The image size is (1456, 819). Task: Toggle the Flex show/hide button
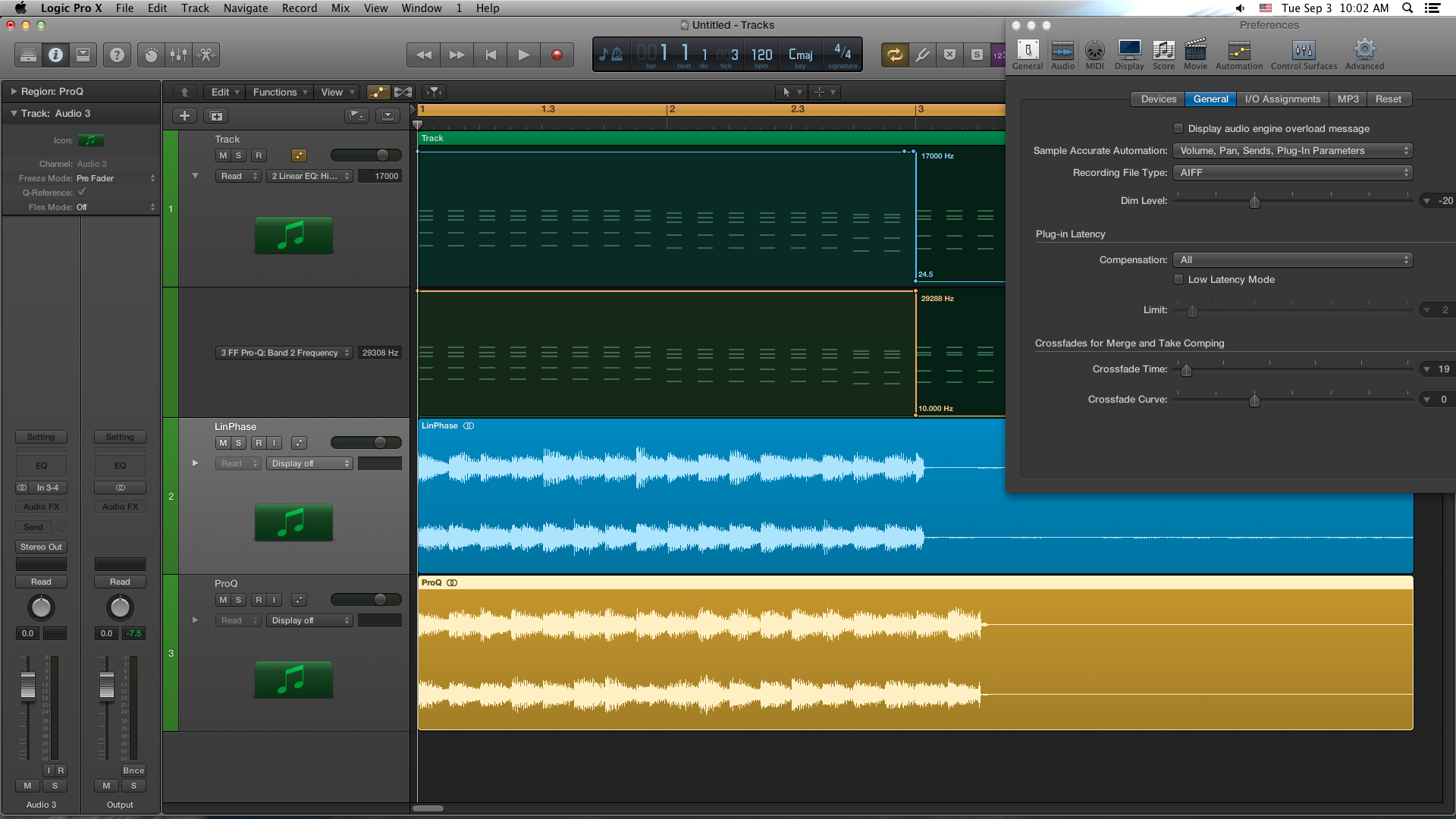point(403,92)
